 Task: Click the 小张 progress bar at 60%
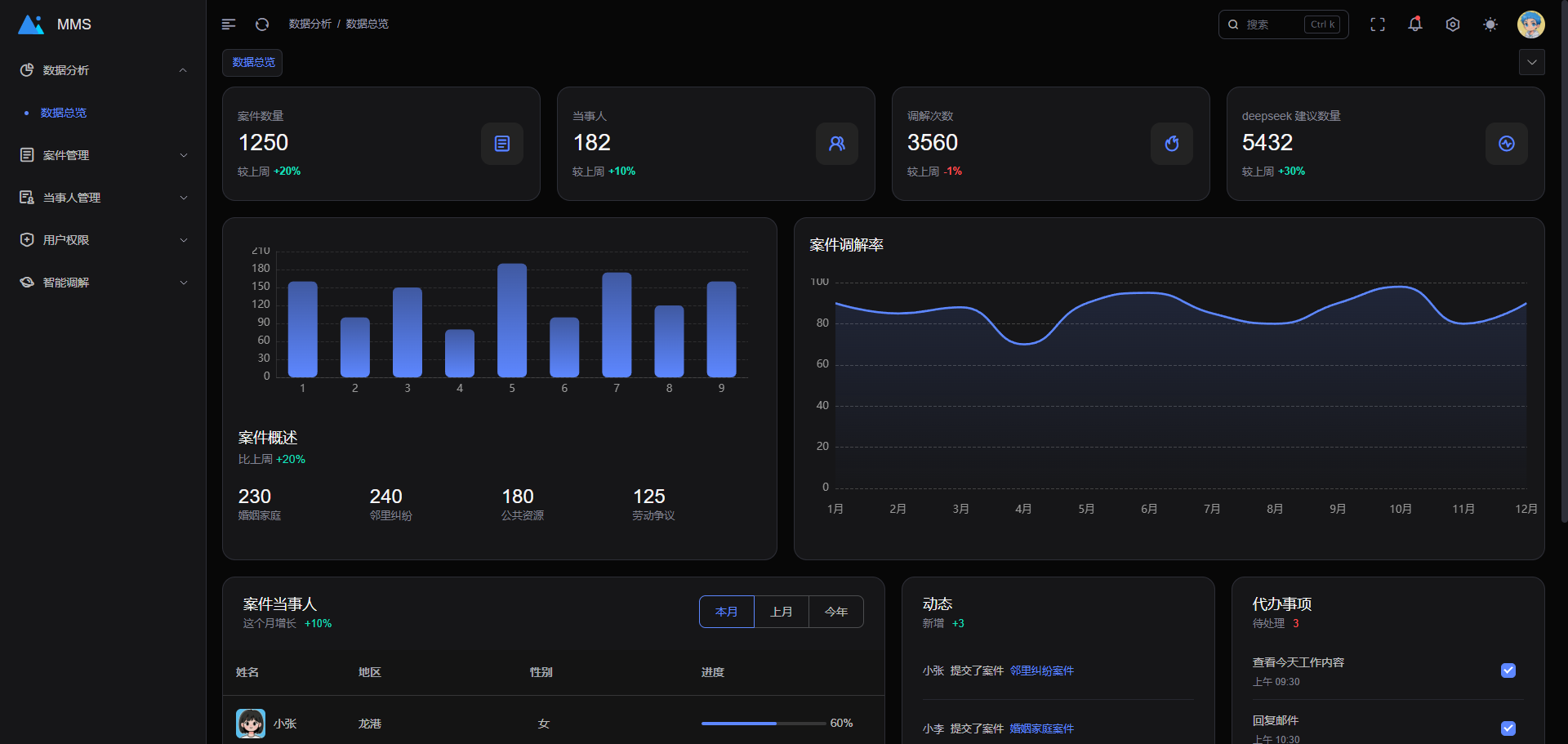pos(763,724)
